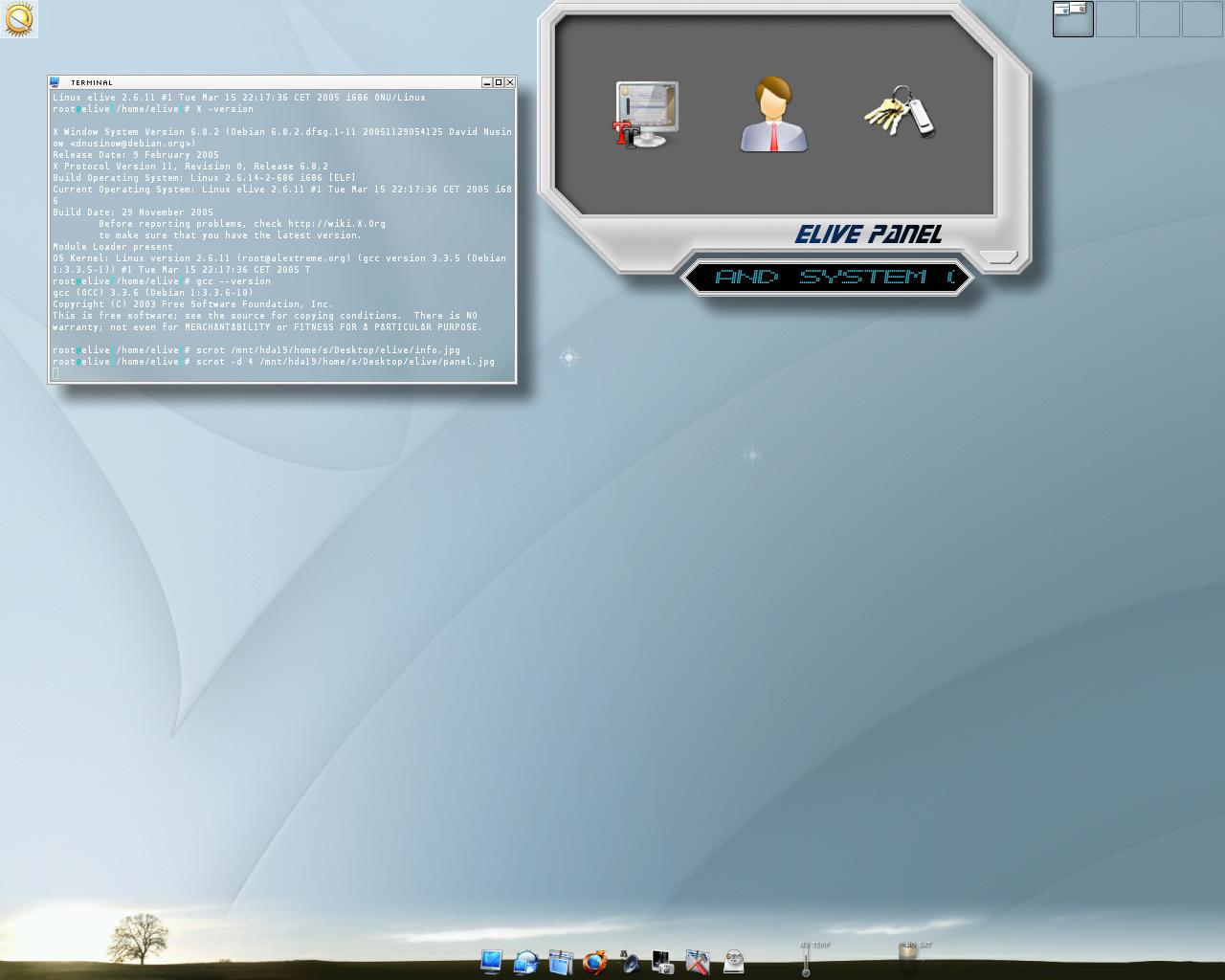Image resolution: width=1225 pixels, height=980 pixels.
Task: Click the 'scrot -d 4' panel.jpg command line
Action: click(x=274, y=362)
